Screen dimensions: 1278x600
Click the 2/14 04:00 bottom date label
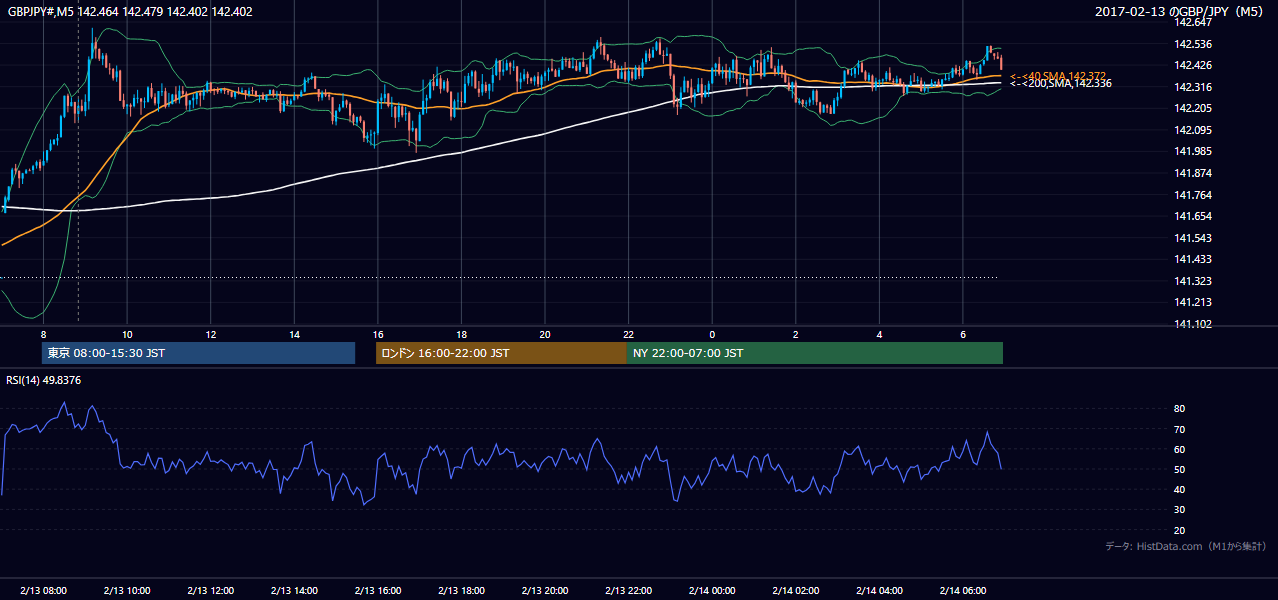pos(879,591)
